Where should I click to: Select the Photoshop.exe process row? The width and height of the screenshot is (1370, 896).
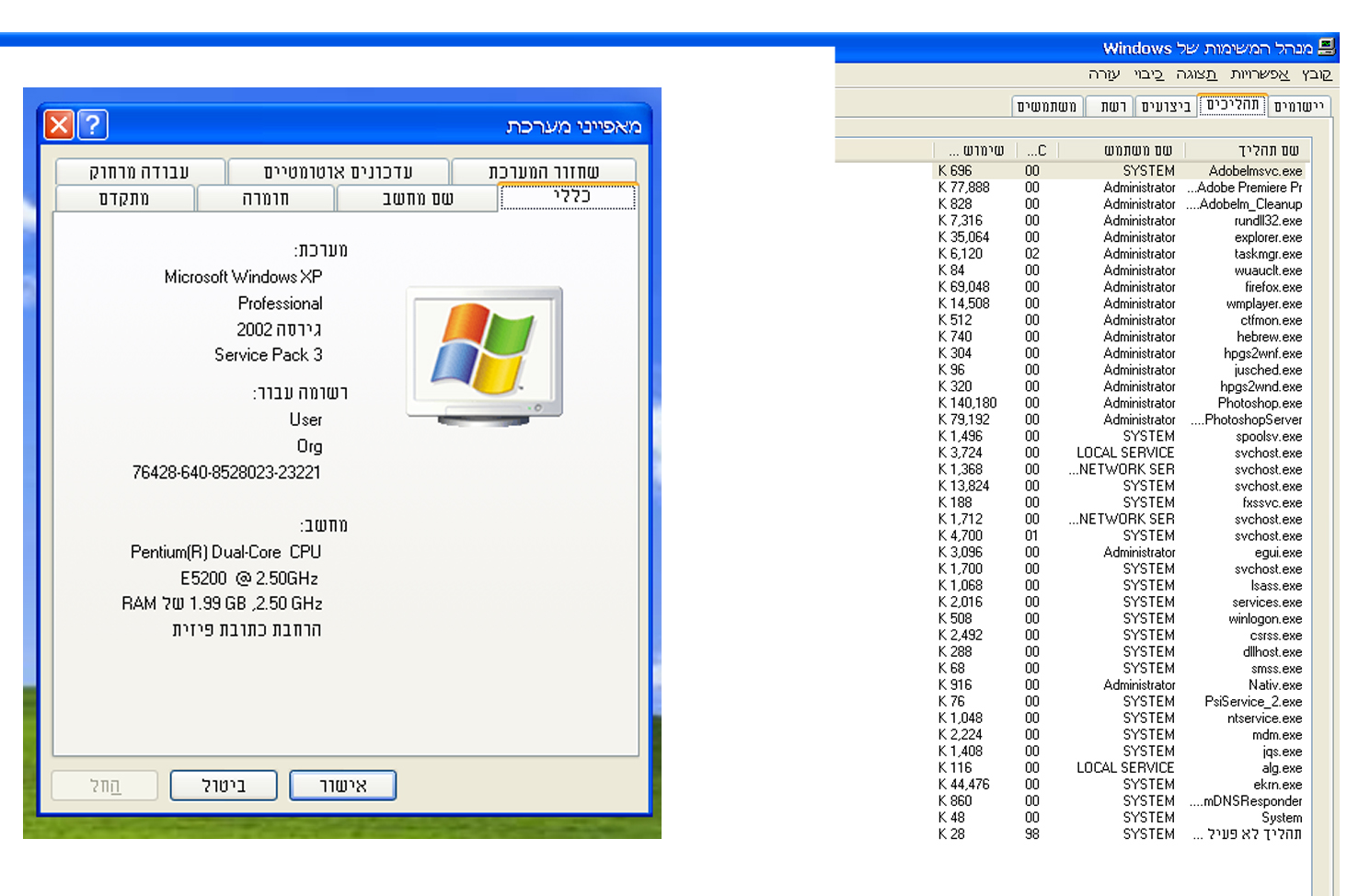(1259, 403)
